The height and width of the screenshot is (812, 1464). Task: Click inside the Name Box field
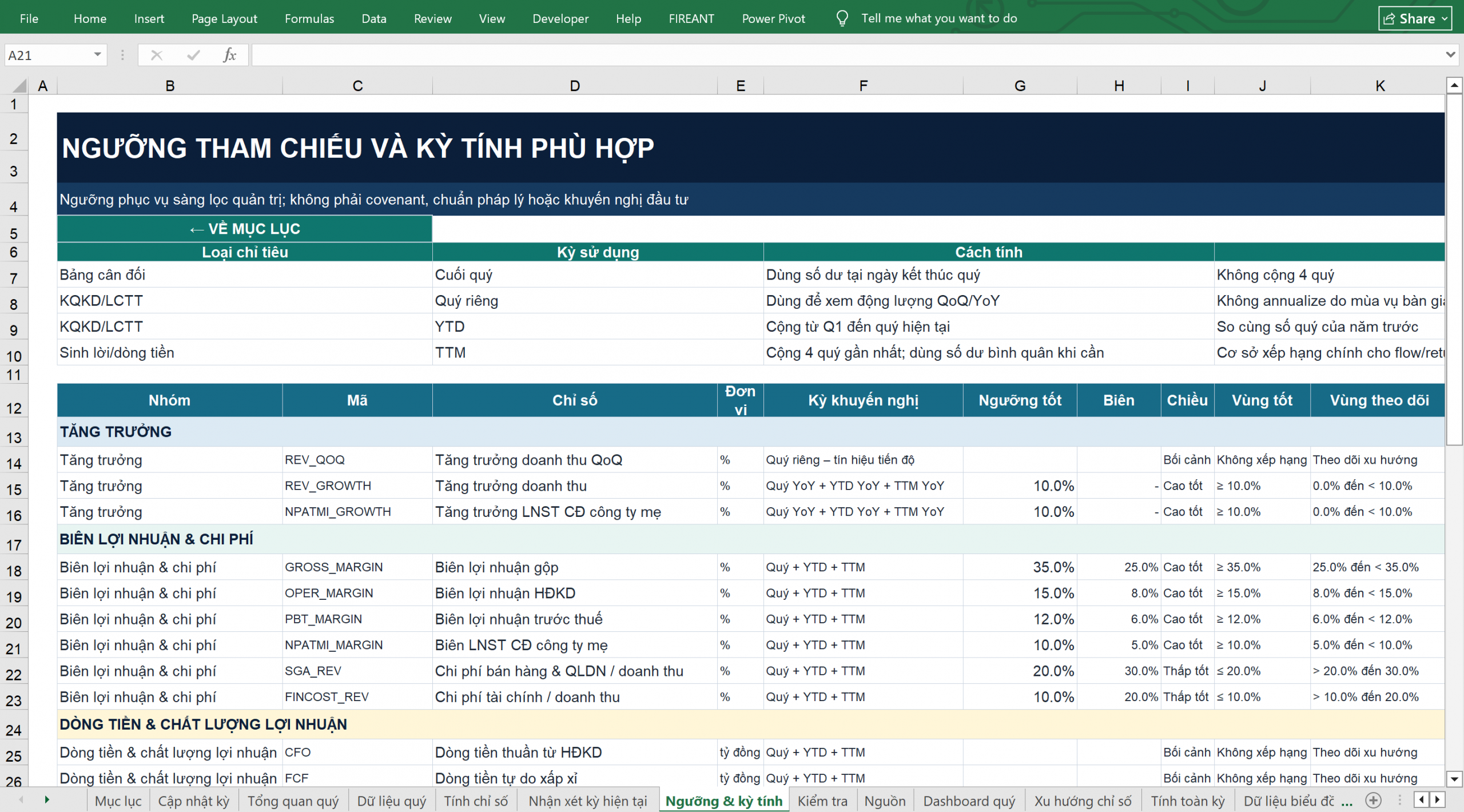coord(48,55)
